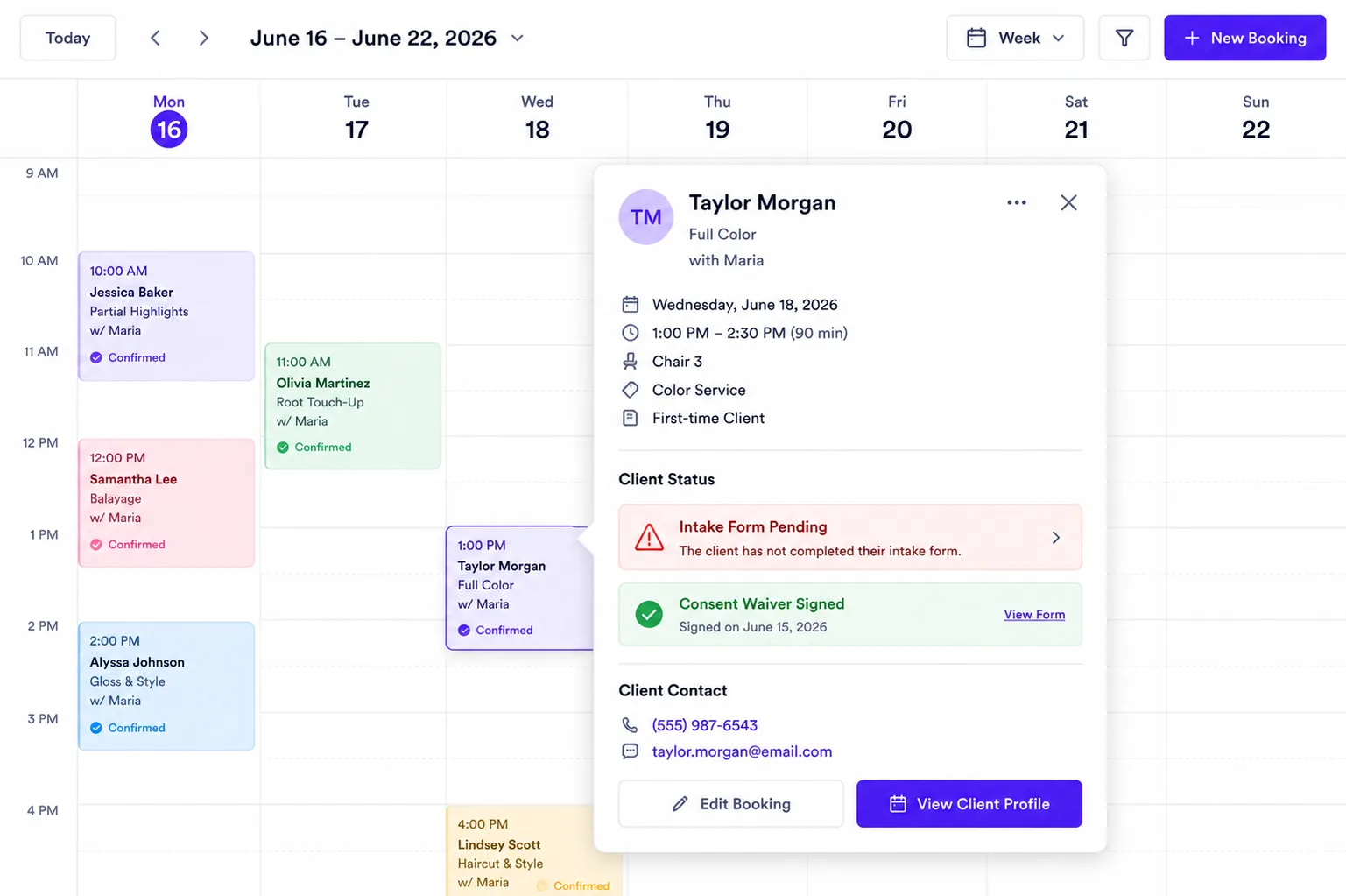Viewport: 1346px width, 896px height.
Task: Click Samantha Lee's pink Confirmed check icon
Action: [x=96, y=544]
